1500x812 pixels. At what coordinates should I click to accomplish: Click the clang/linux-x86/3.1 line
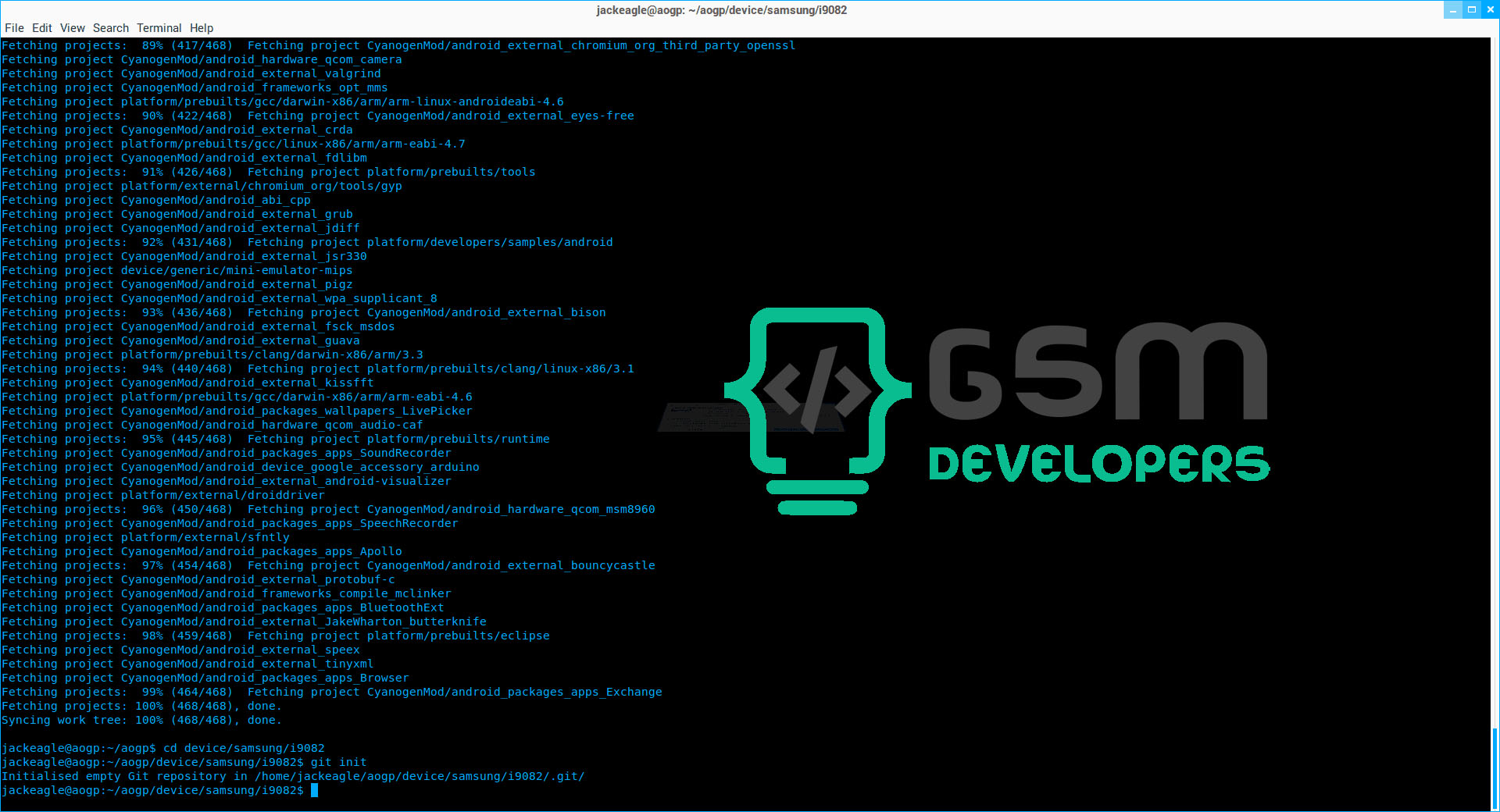click(318, 369)
